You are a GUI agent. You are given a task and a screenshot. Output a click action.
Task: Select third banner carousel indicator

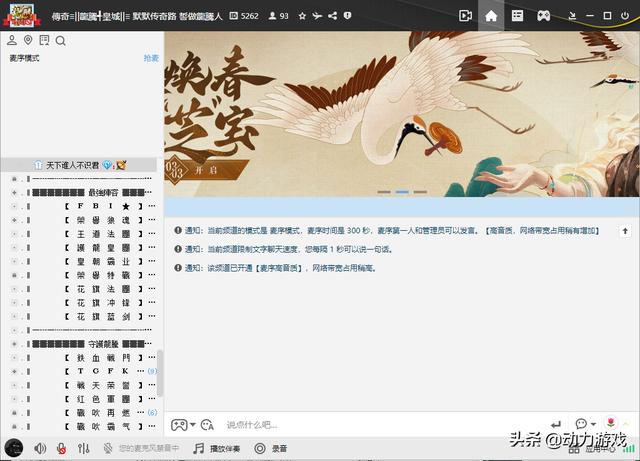click(x=420, y=192)
